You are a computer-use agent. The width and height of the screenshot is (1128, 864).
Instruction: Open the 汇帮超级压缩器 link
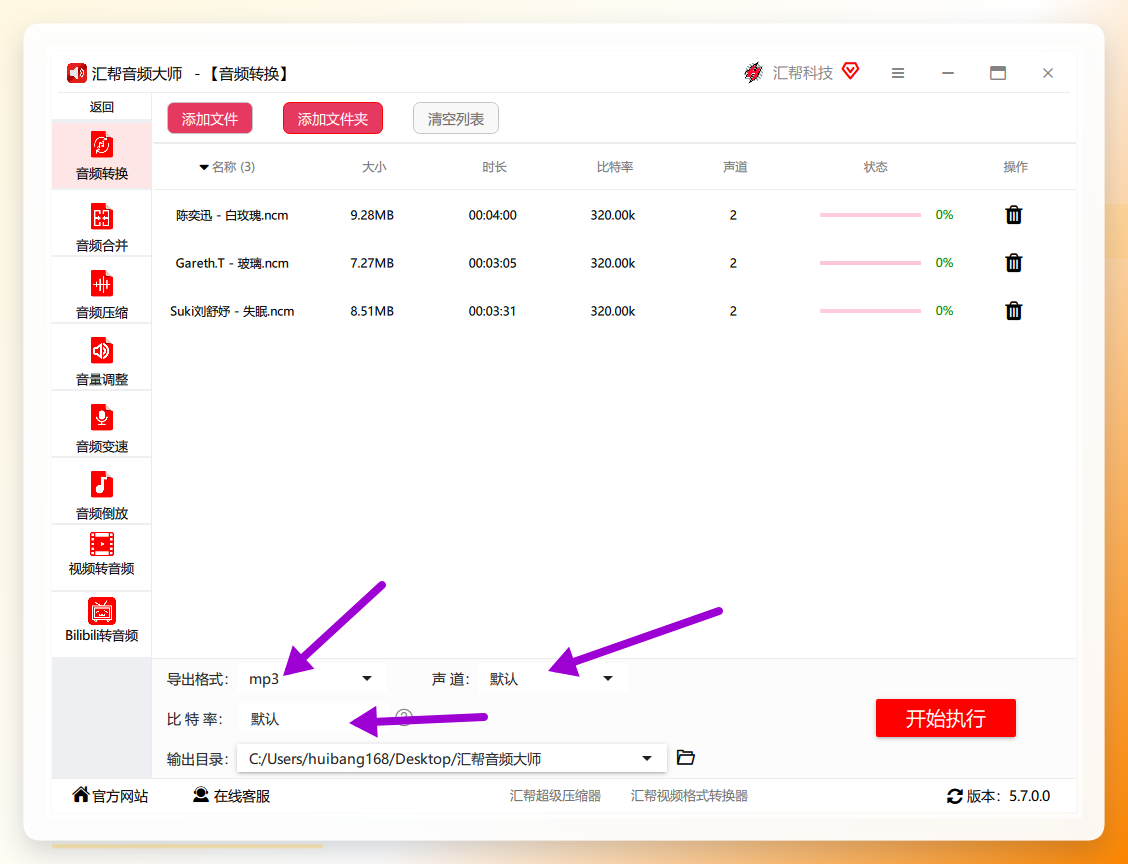(x=555, y=796)
